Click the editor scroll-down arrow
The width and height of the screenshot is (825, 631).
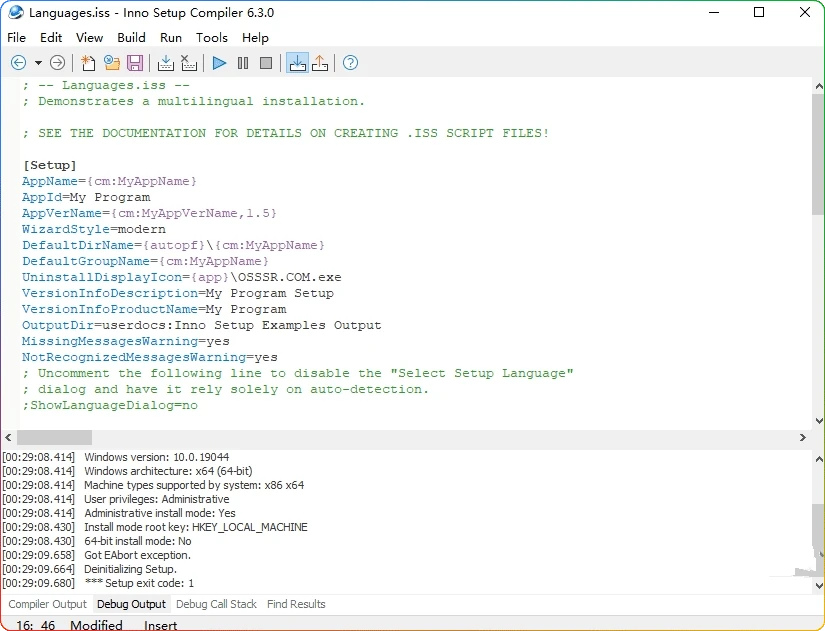pyautogui.click(x=819, y=420)
